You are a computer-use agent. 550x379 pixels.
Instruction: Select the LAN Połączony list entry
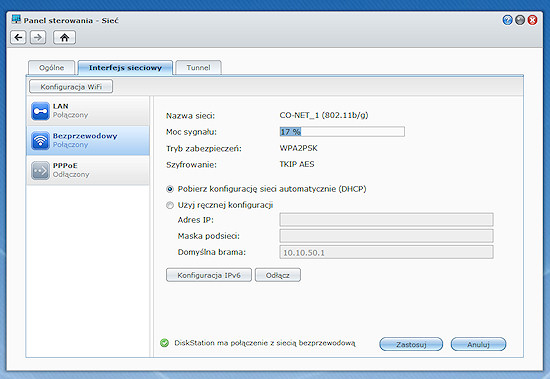(x=88, y=111)
